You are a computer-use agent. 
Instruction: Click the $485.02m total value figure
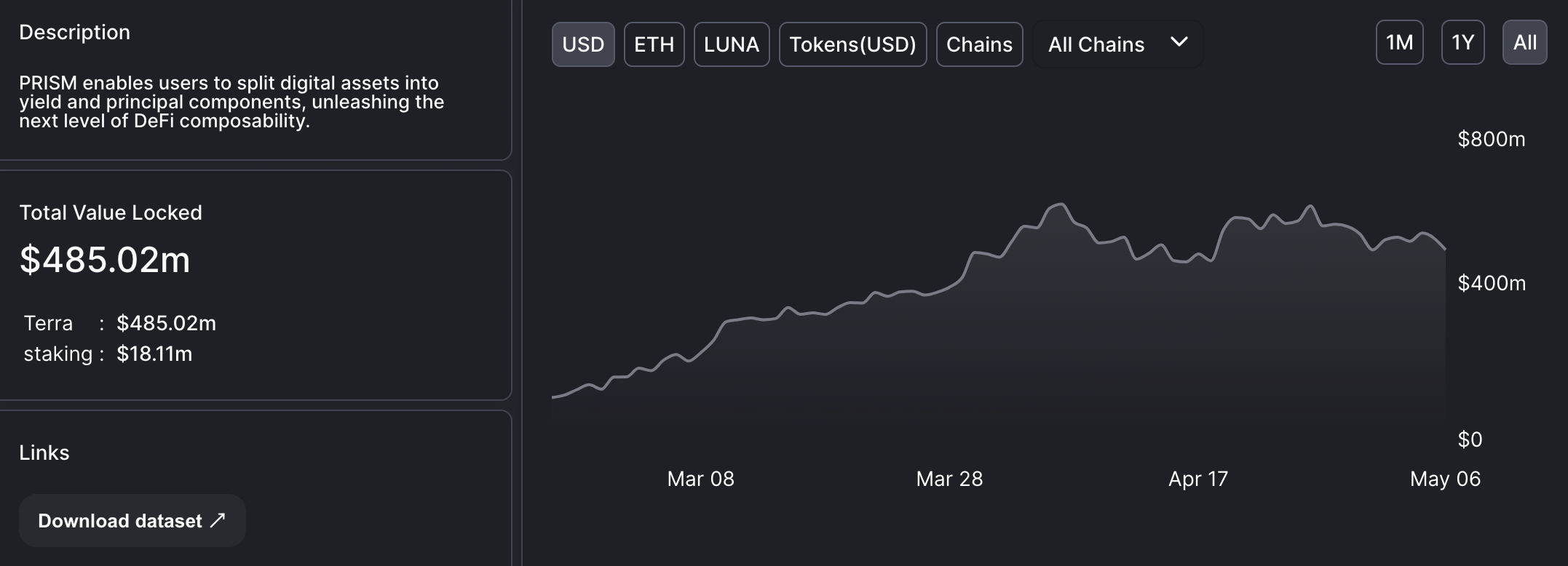pyautogui.click(x=105, y=260)
